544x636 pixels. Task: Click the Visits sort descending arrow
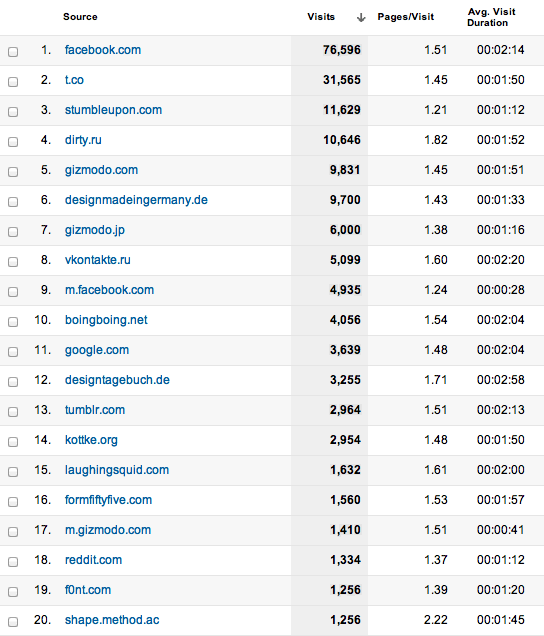click(x=361, y=17)
